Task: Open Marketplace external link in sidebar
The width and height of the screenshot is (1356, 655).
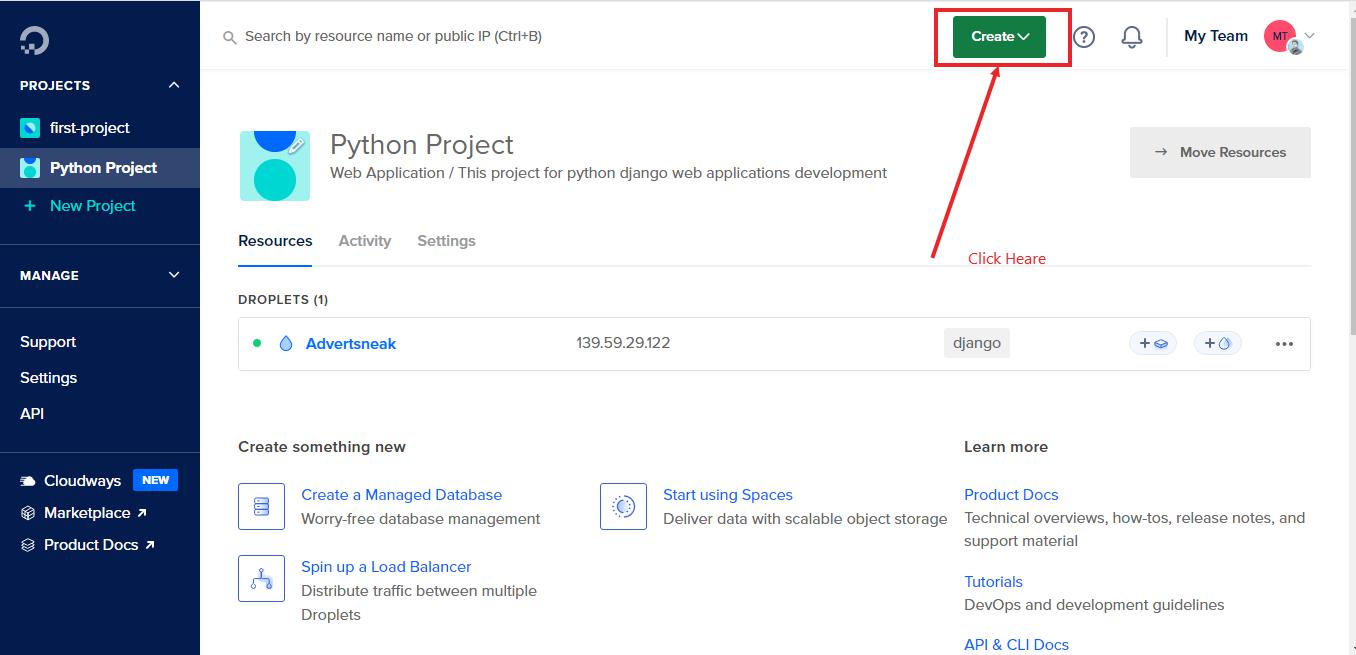Action: point(95,513)
